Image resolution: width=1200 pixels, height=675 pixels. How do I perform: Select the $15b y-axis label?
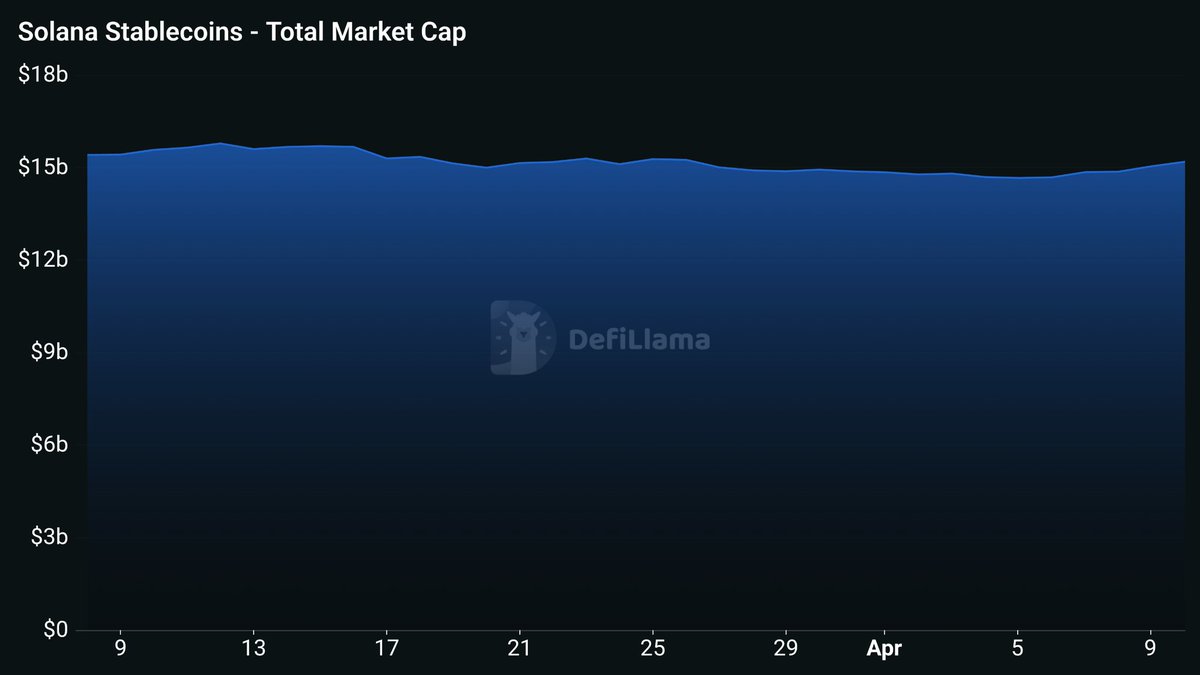coord(43,167)
